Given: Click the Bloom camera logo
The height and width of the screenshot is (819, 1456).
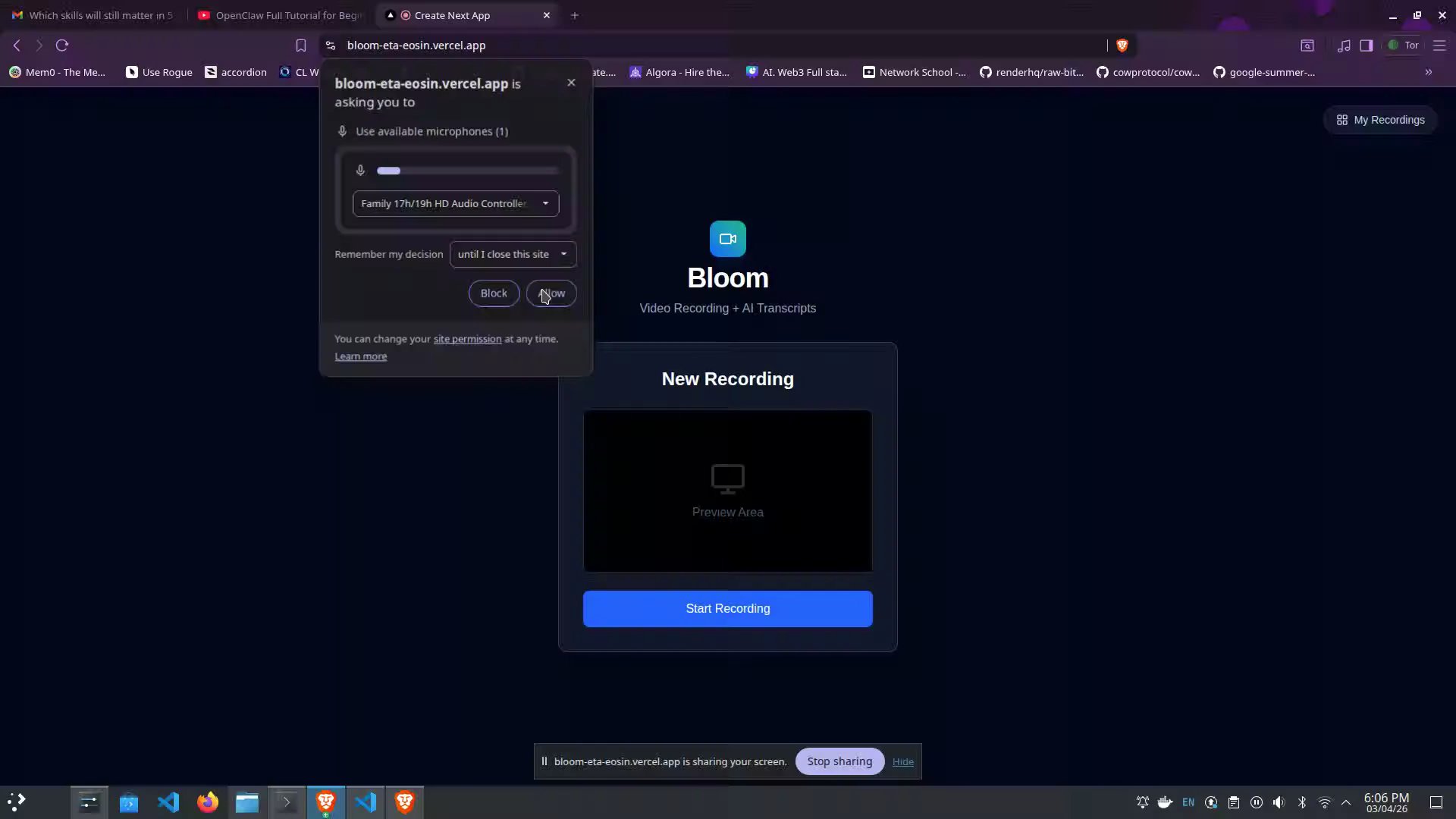Looking at the screenshot, I should (727, 239).
